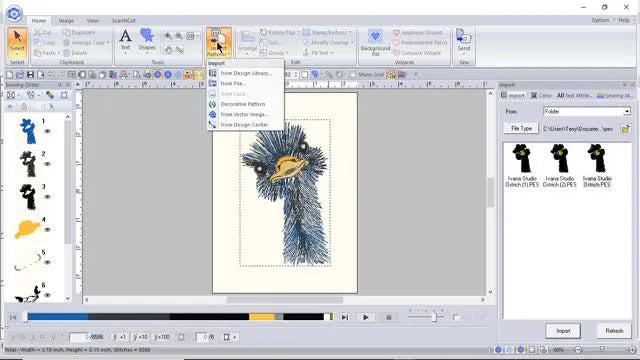The image size is (640, 360).
Task: Stop the stitch simulation
Action: tap(389, 317)
